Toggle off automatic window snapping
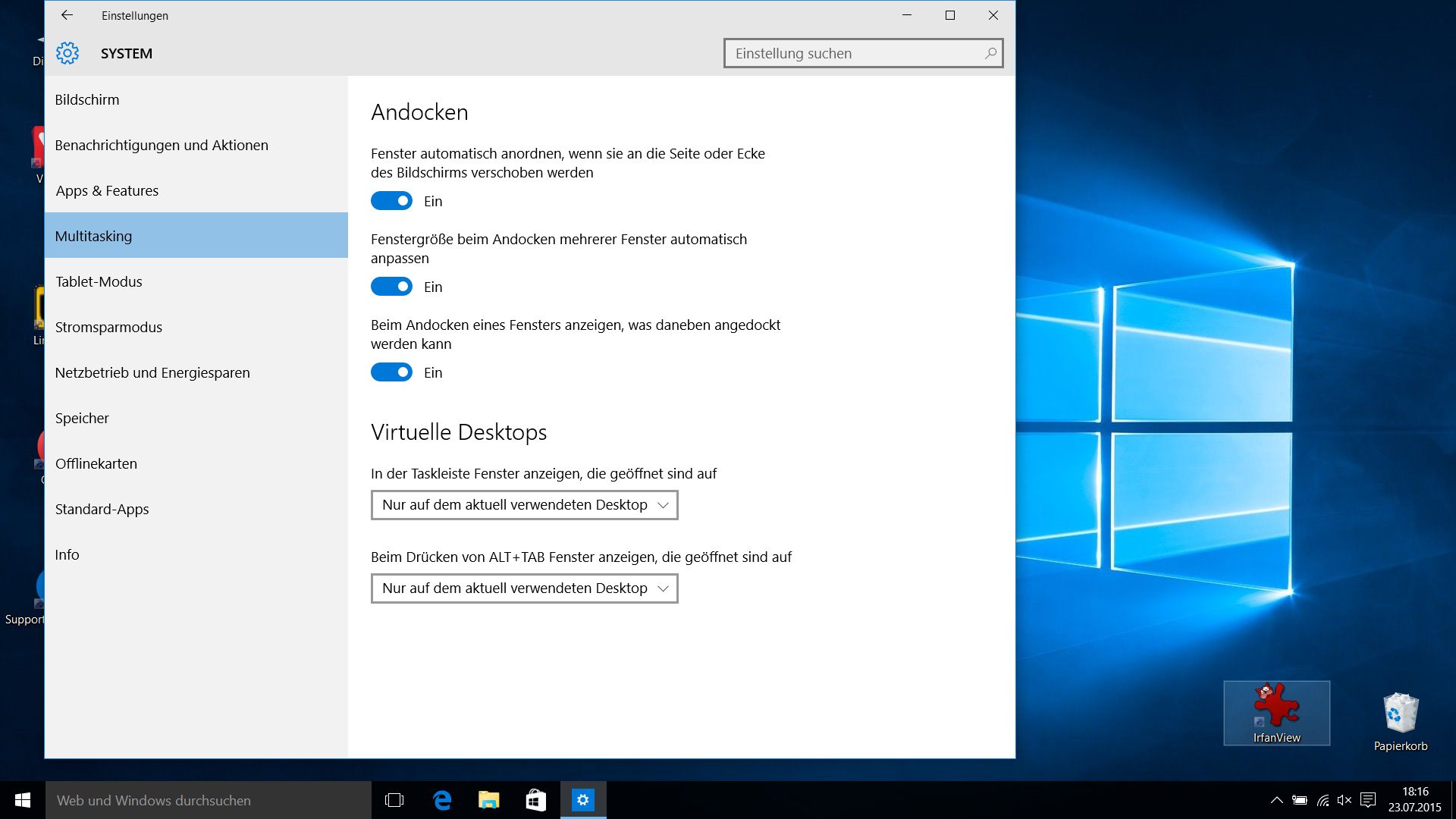The image size is (1456, 819). [391, 201]
